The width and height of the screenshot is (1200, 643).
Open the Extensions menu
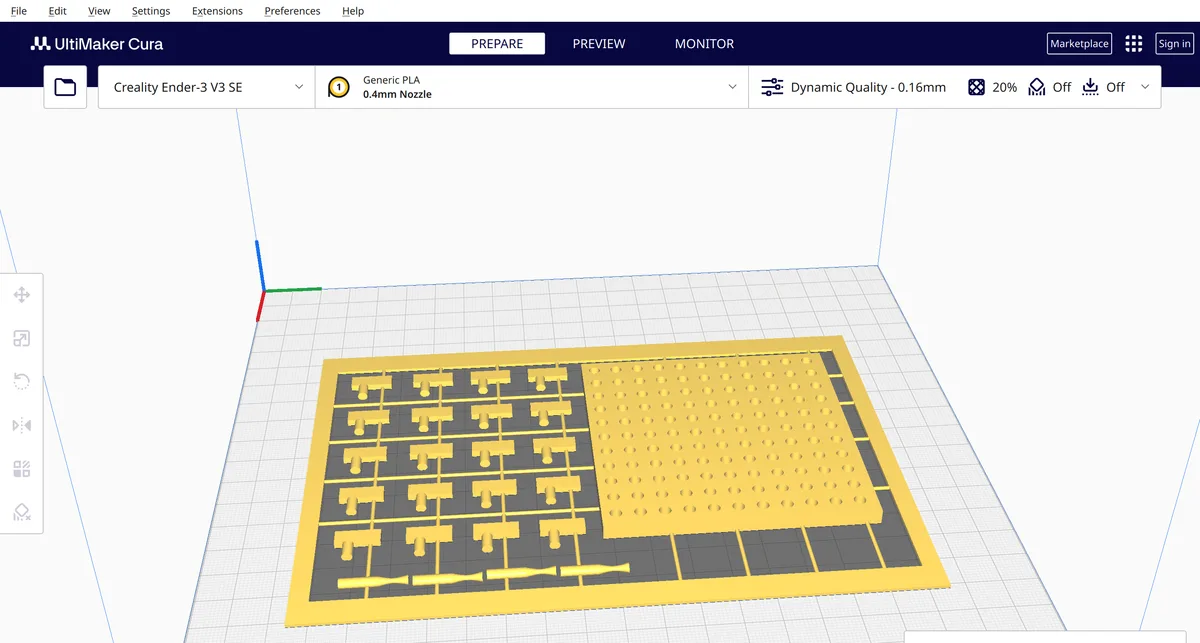coord(217,11)
